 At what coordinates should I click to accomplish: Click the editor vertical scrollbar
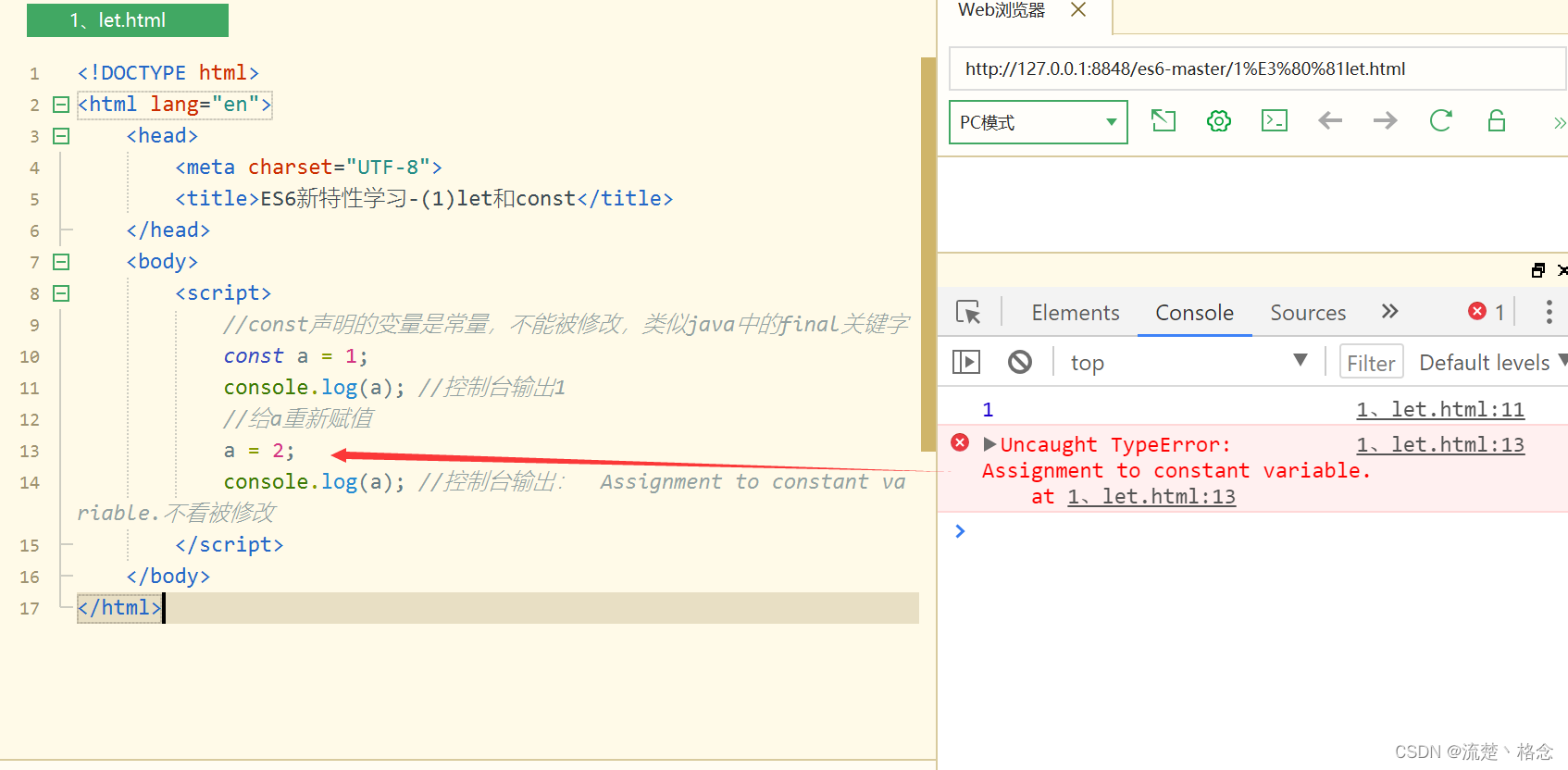tap(928, 255)
